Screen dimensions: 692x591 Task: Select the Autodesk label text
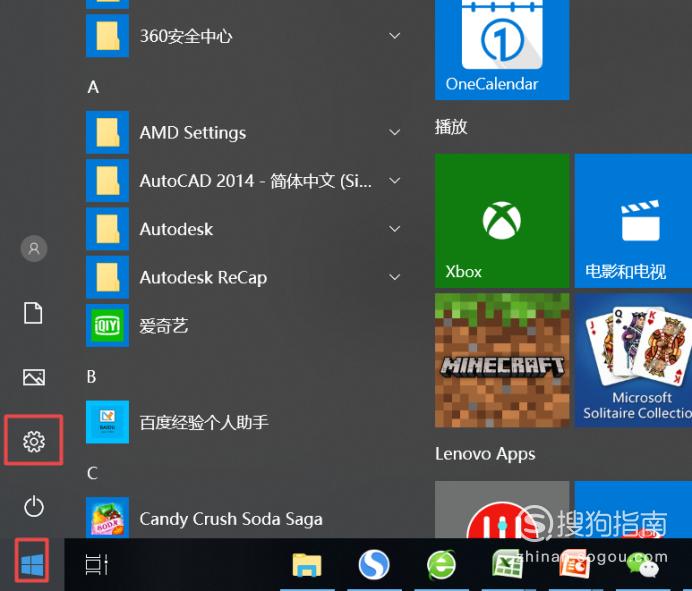tap(176, 229)
